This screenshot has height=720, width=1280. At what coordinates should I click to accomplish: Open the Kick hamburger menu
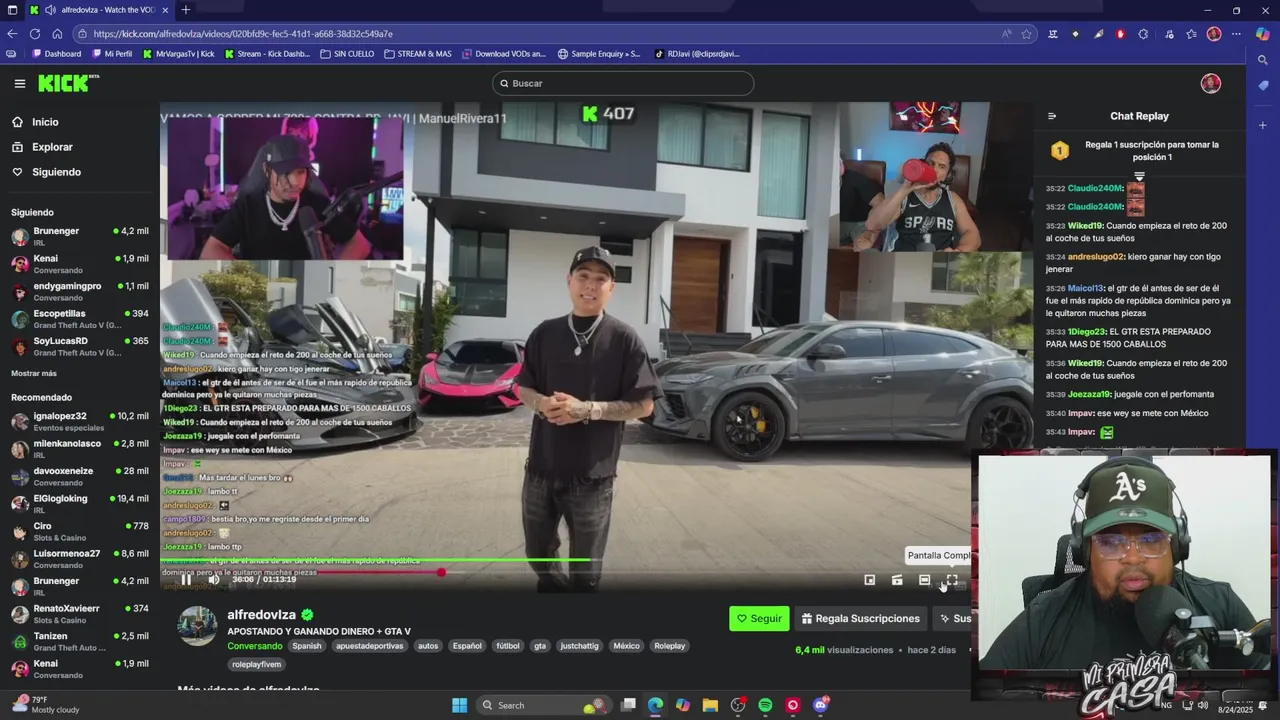click(x=19, y=84)
